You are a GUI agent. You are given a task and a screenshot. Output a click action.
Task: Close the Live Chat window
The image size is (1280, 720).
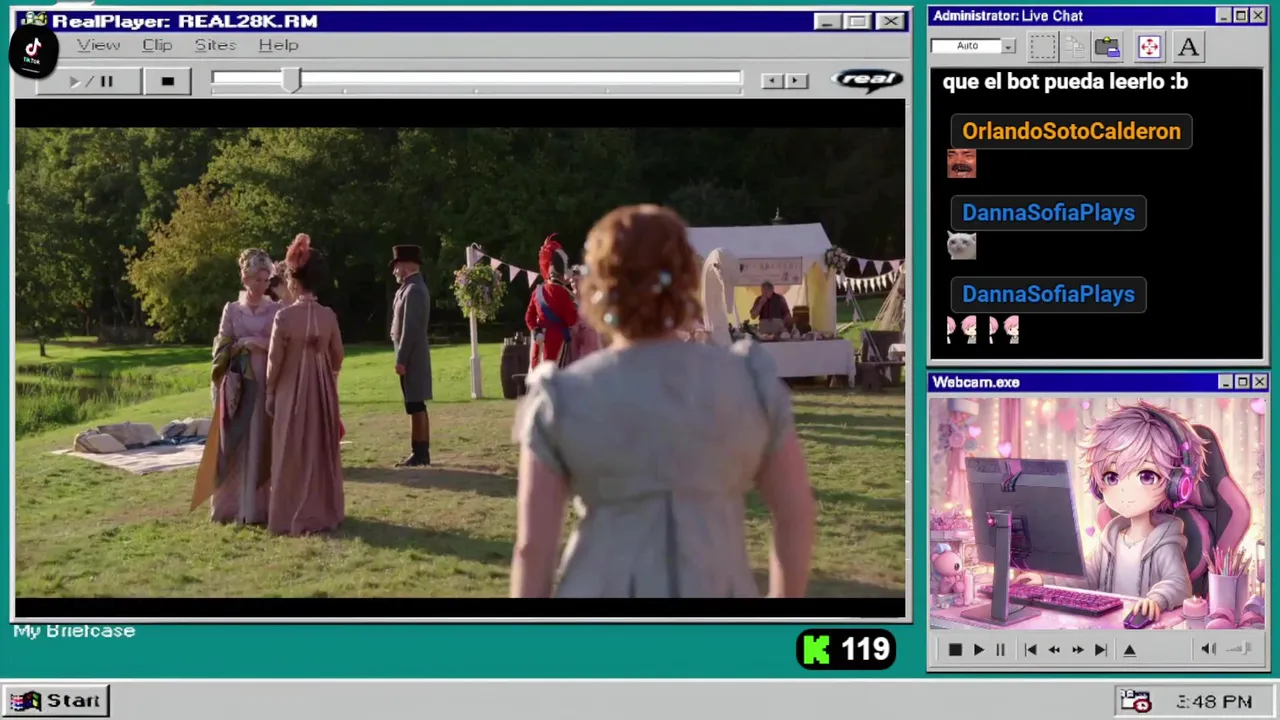click(1258, 16)
